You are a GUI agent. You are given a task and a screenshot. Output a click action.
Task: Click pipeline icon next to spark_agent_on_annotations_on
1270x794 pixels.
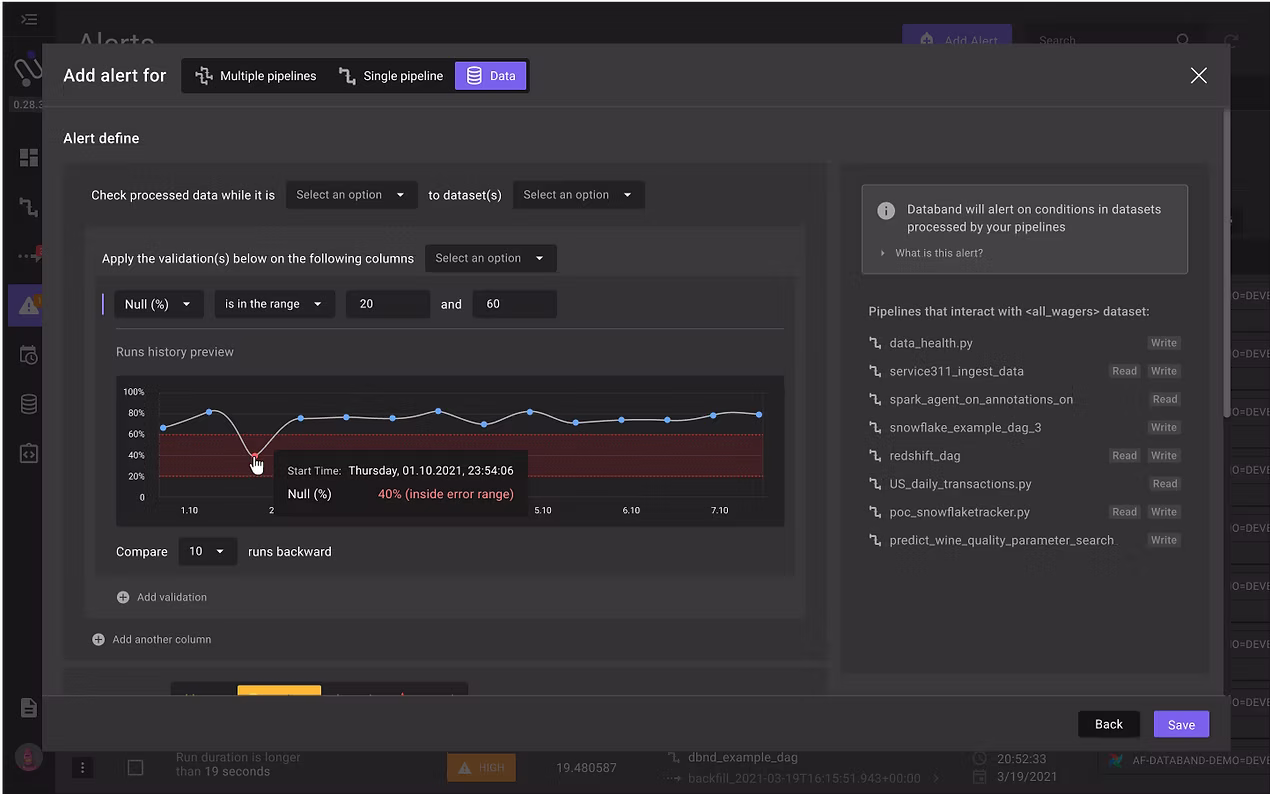(x=875, y=399)
